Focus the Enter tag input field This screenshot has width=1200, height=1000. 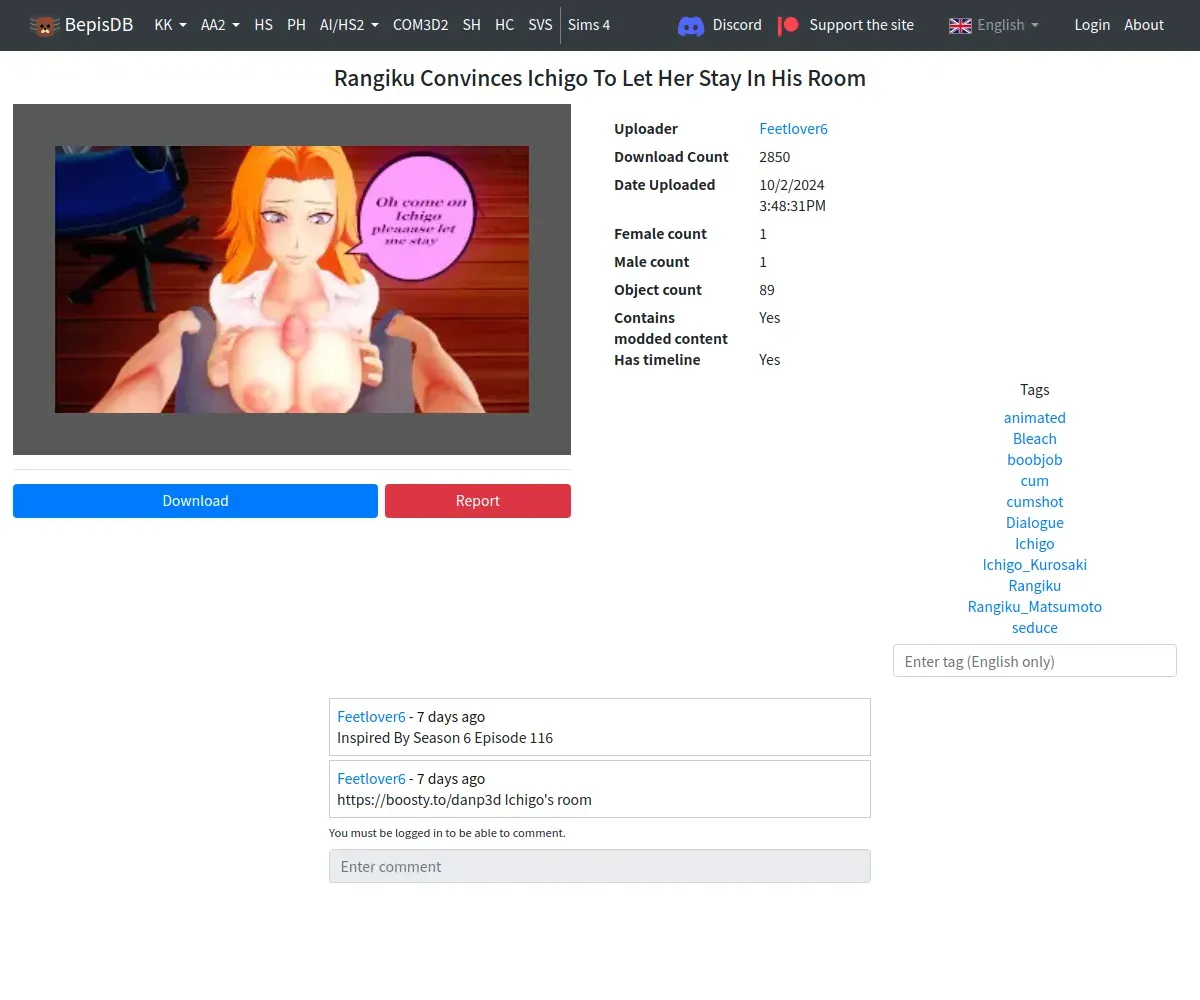pos(1035,661)
